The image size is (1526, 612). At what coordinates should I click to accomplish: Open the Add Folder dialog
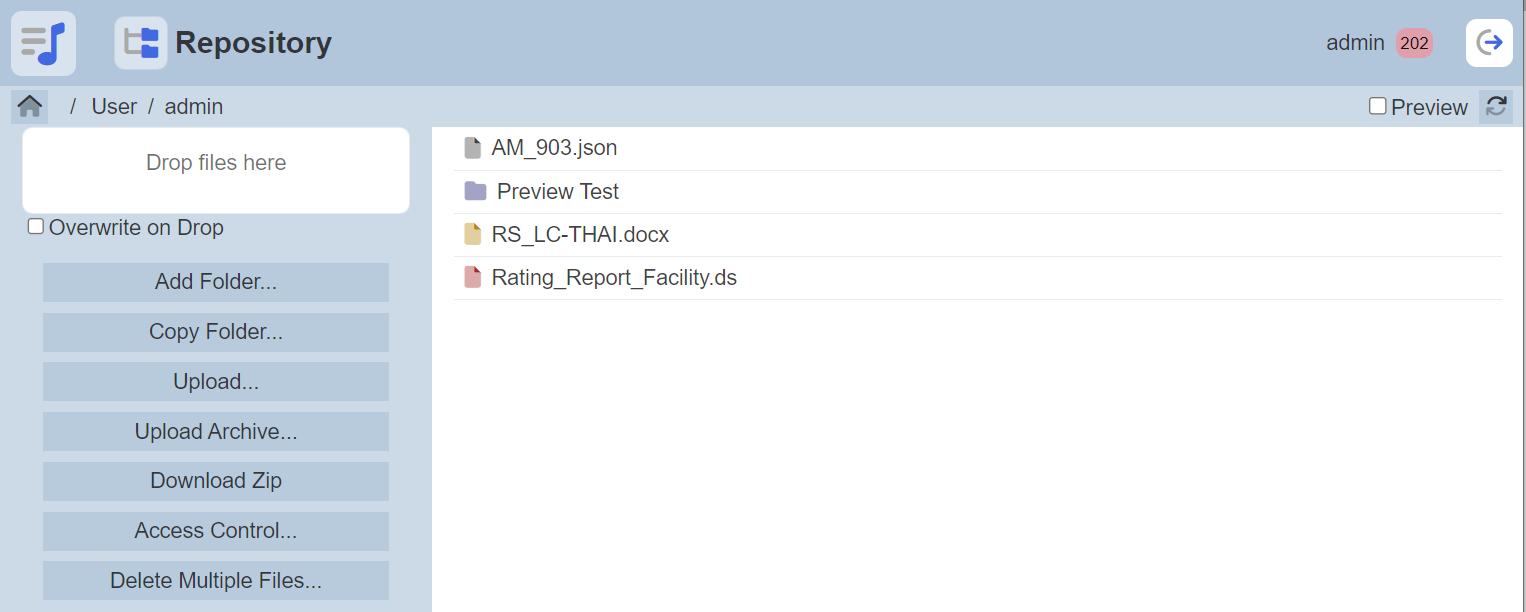(x=216, y=282)
